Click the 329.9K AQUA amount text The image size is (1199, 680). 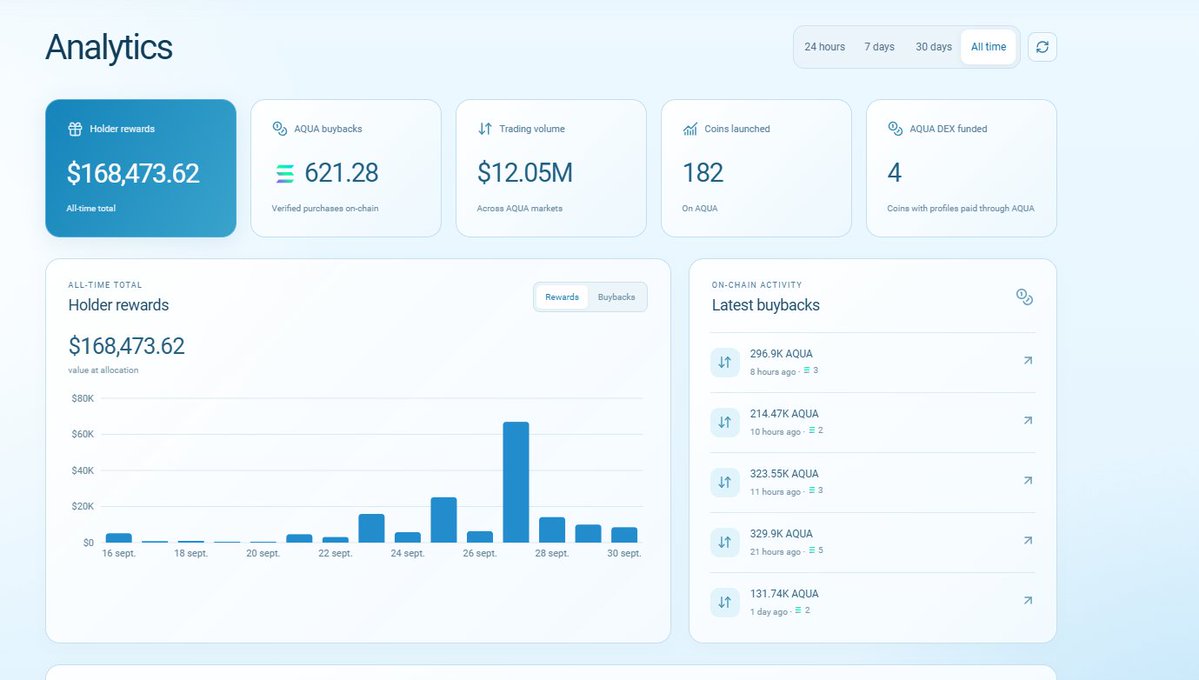781,533
